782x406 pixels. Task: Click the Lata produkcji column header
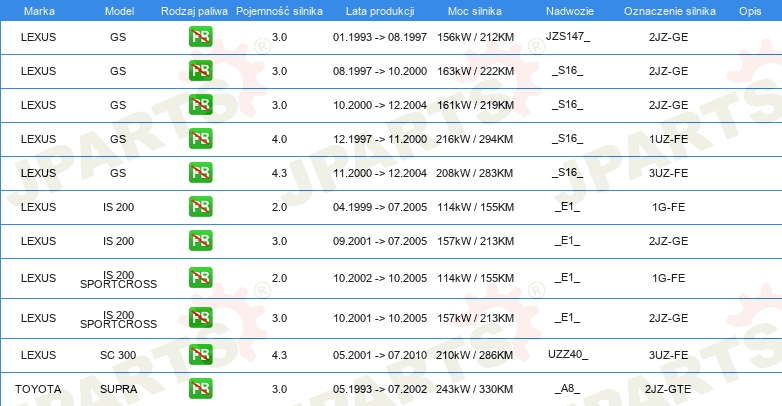(x=380, y=11)
